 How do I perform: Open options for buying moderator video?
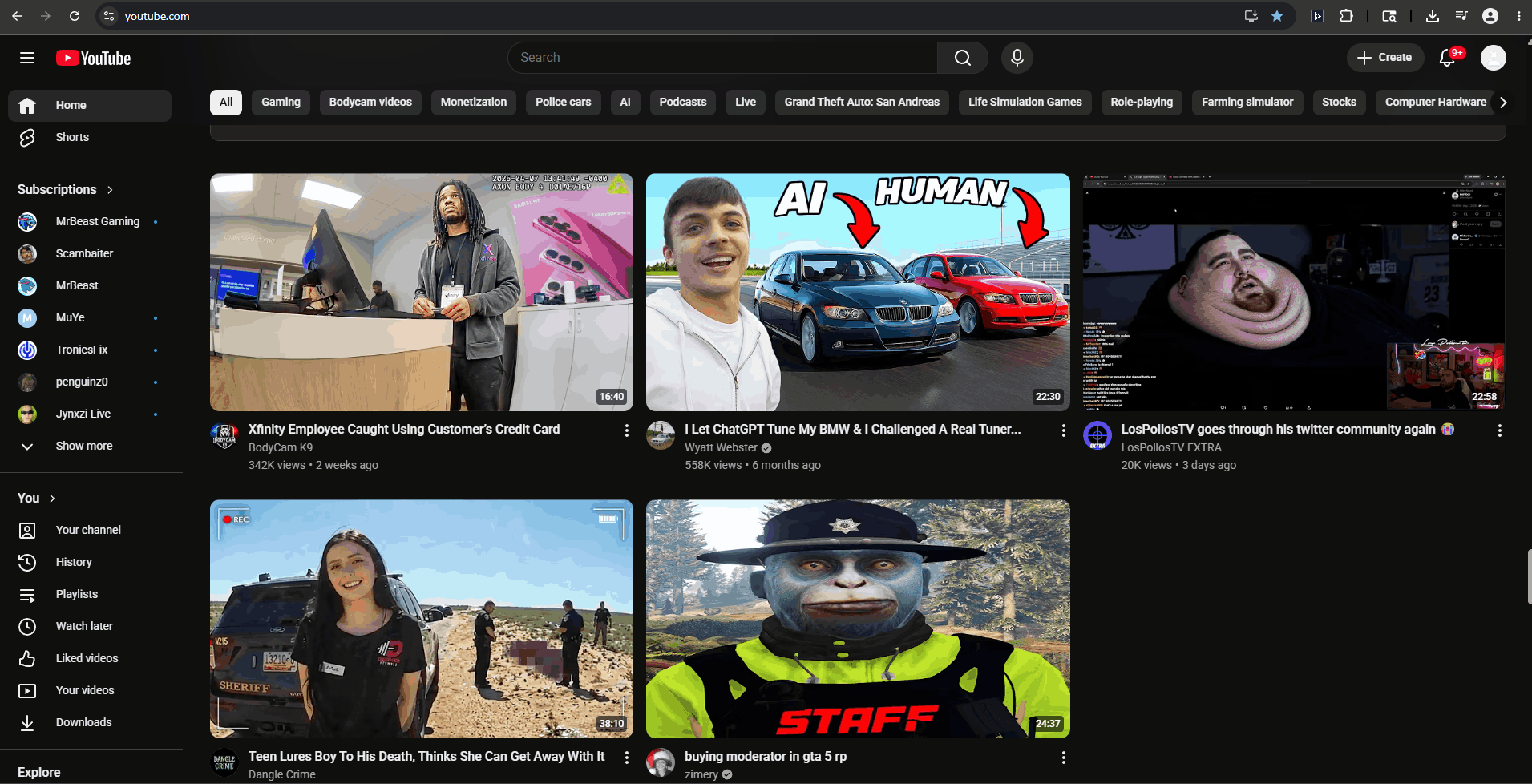click(1064, 758)
